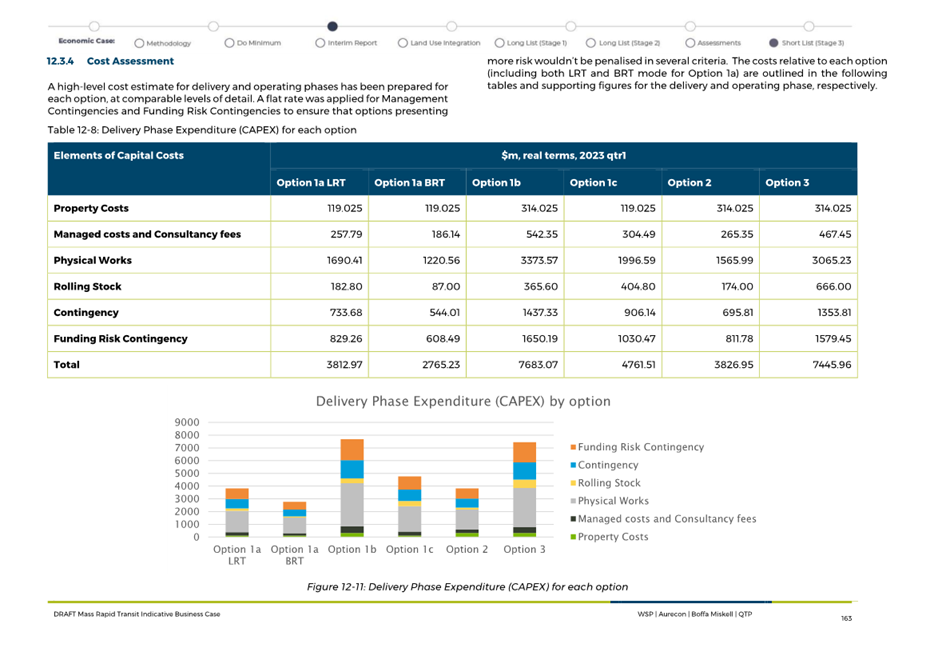Click the total value 2765.23

pyautogui.click(x=441, y=364)
